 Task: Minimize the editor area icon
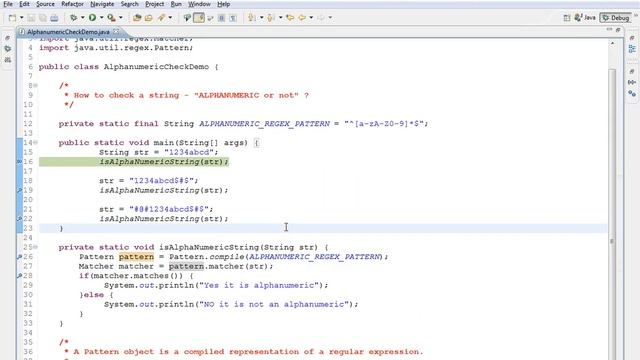(609, 29)
